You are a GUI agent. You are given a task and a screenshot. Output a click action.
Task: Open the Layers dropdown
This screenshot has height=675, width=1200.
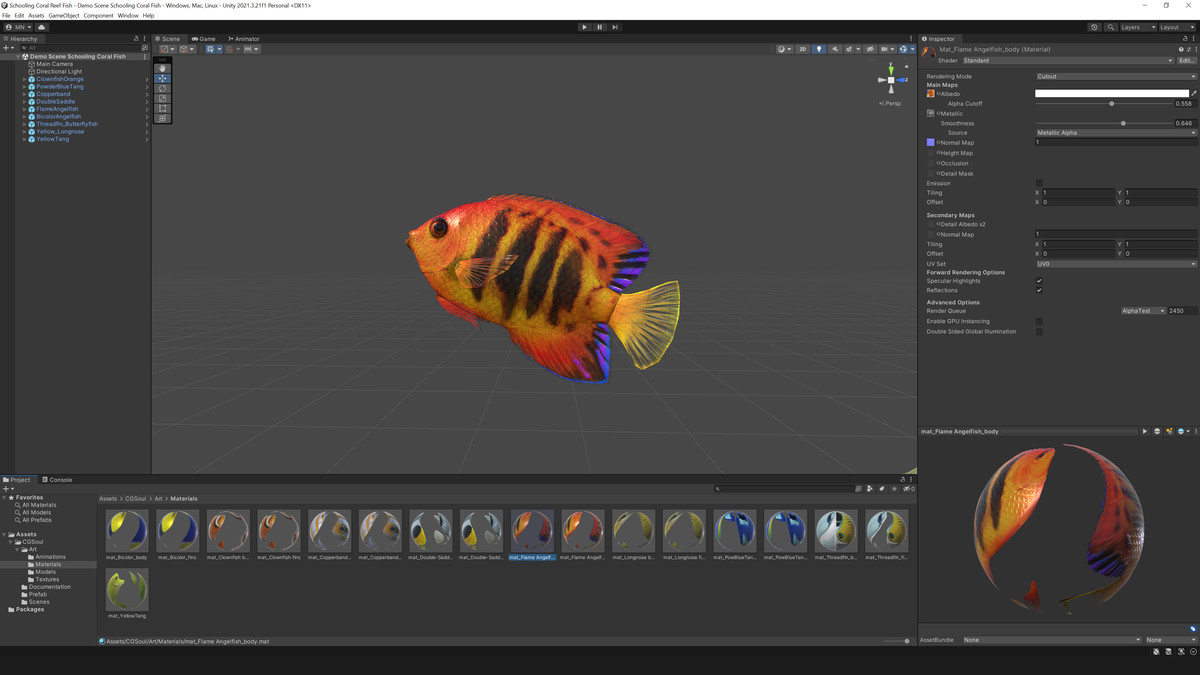point(1138,27)
